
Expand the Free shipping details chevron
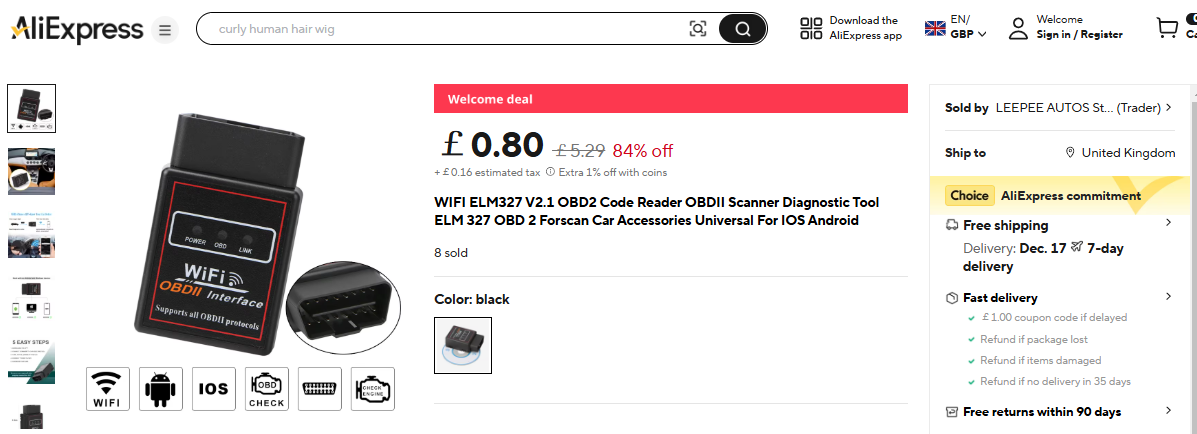click(1168, 223)
